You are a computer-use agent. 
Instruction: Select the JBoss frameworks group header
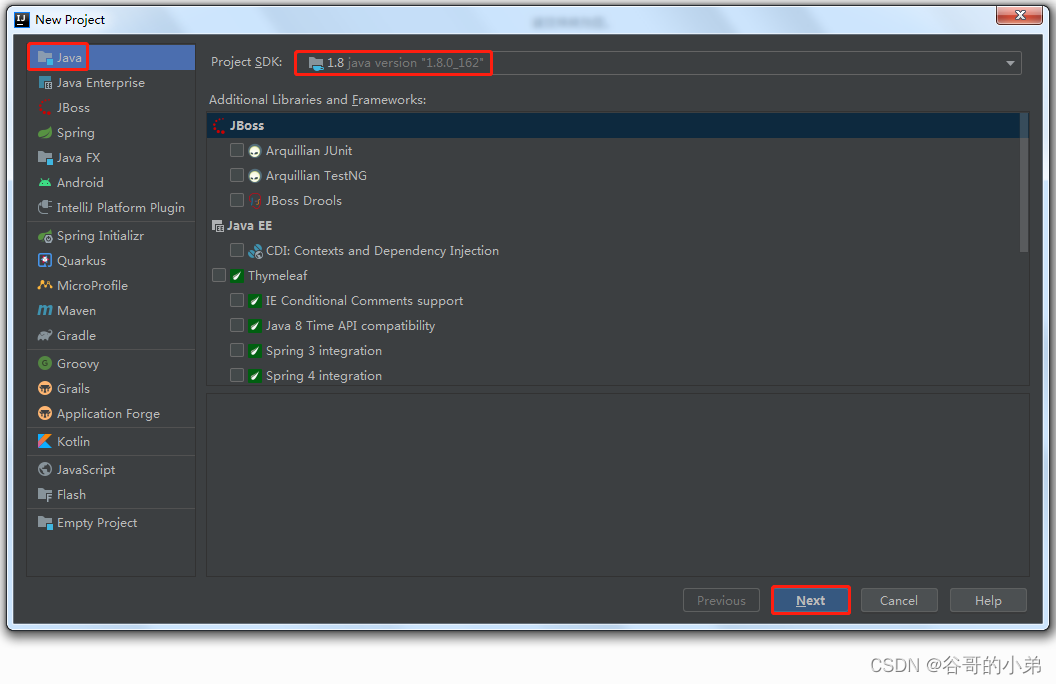(x=614, y=126)
